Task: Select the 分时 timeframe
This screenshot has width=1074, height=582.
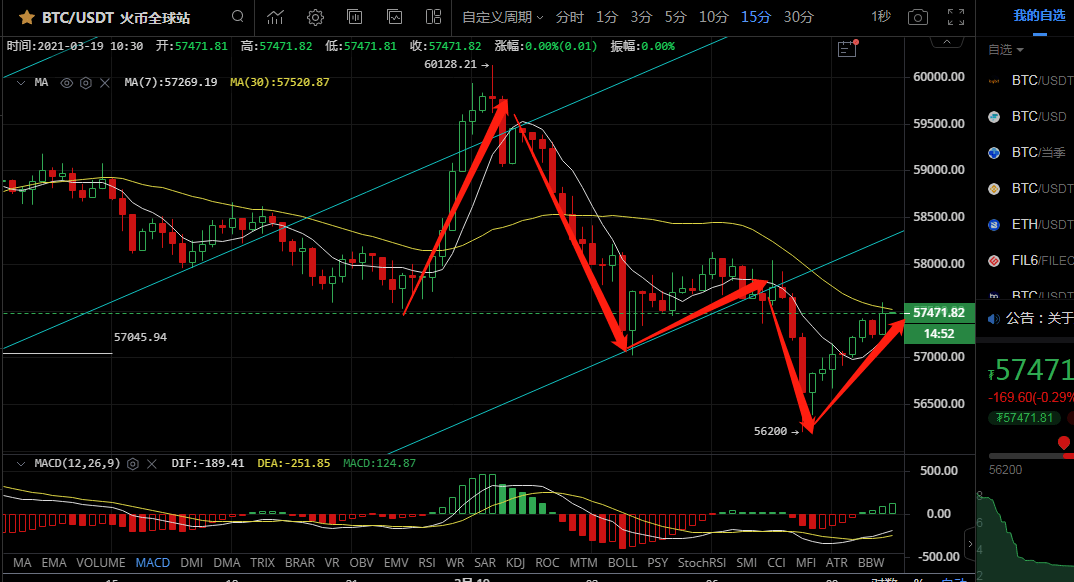Action: 570,17
